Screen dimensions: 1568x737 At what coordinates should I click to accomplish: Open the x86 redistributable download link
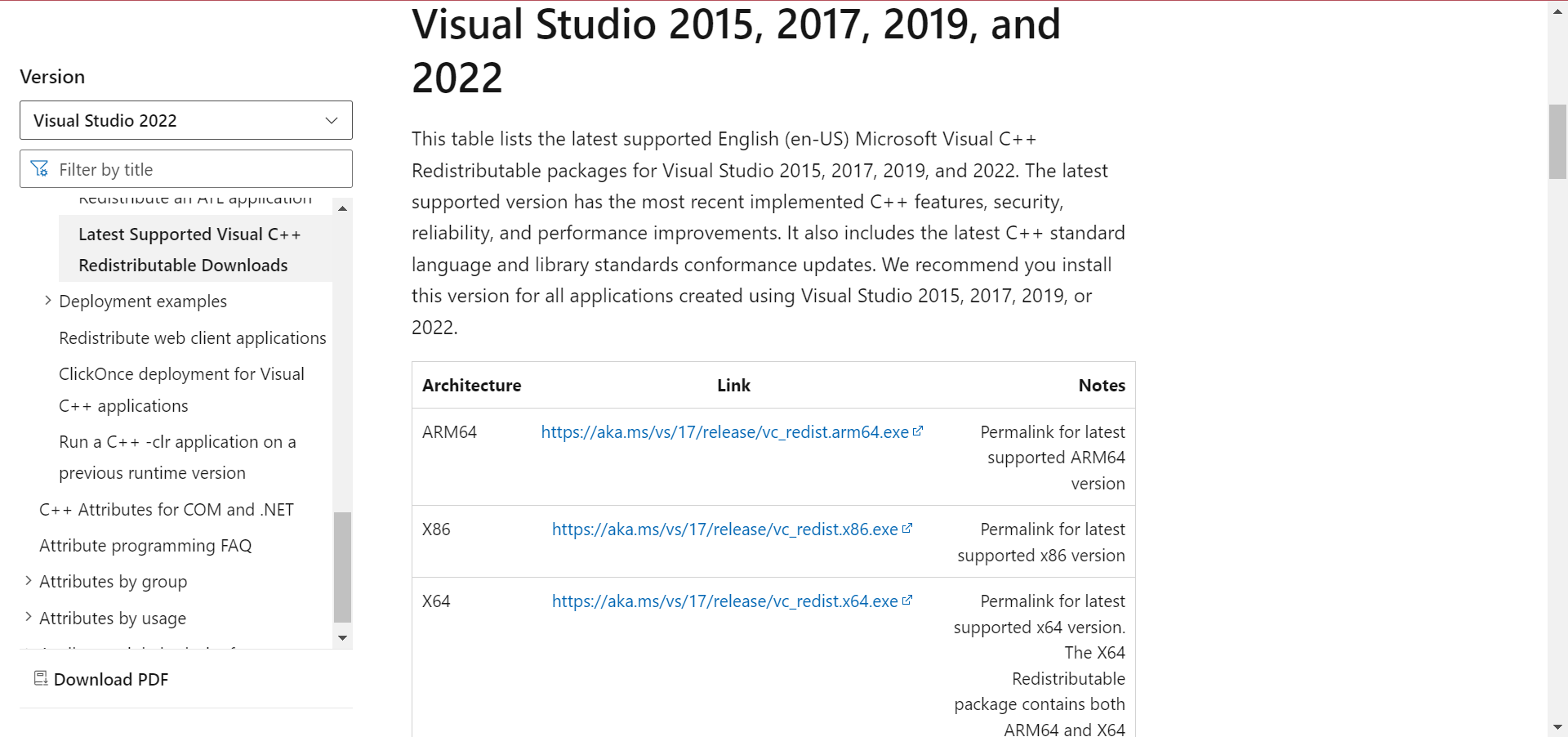pyautogui.click(x=724, y=529)
